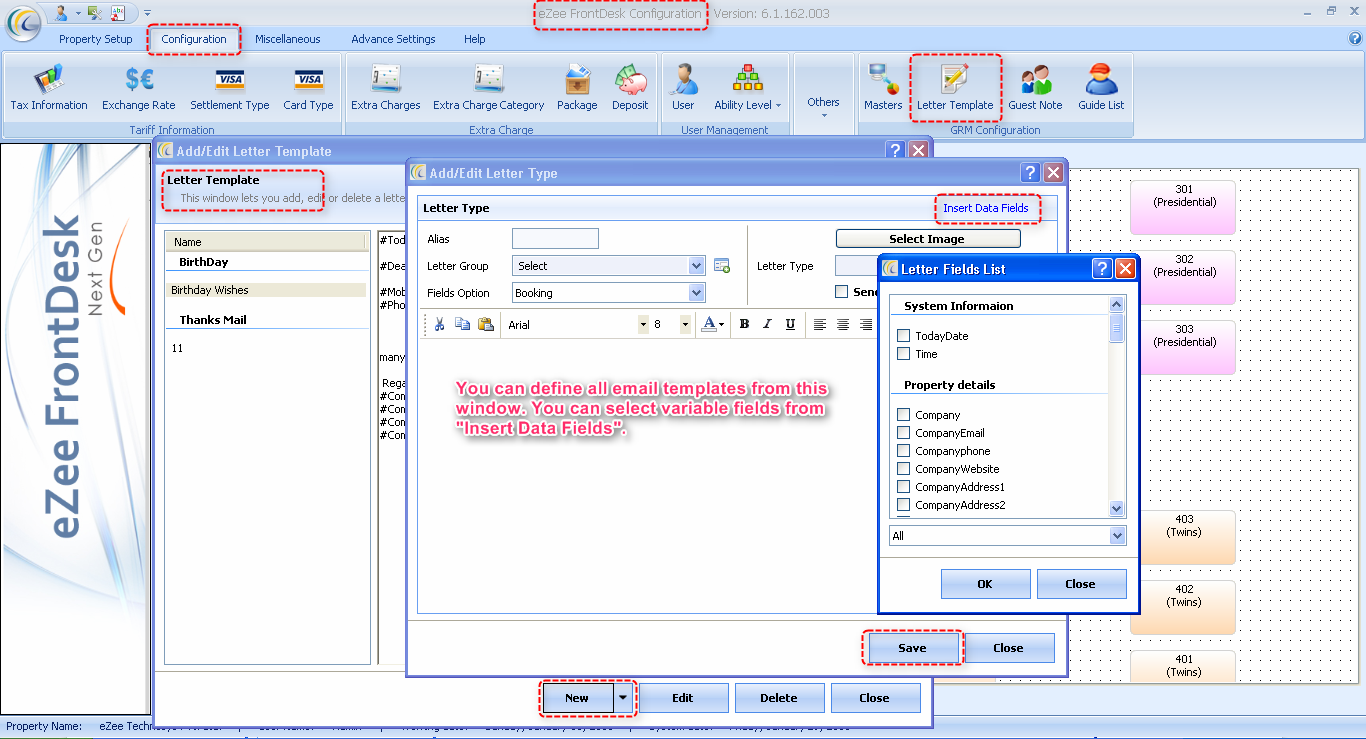
Task: Check the Company field
Action: coord(904,415)
